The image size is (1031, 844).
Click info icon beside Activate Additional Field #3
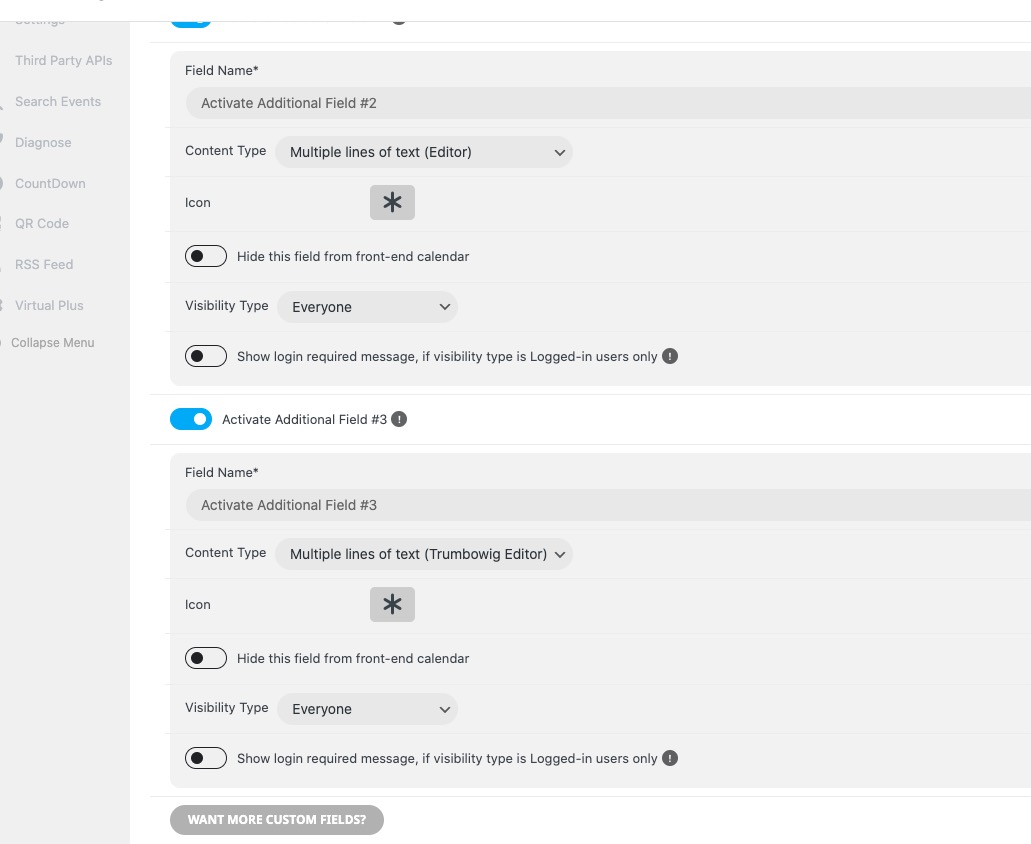399,419
